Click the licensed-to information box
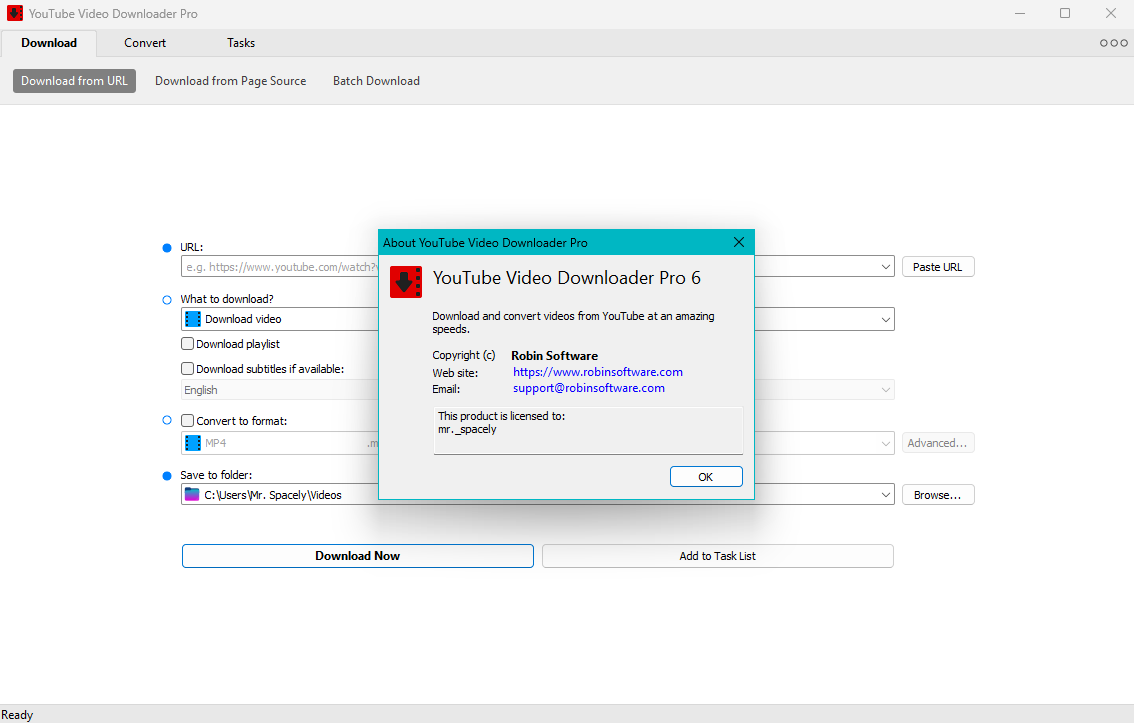 point(588,430)
